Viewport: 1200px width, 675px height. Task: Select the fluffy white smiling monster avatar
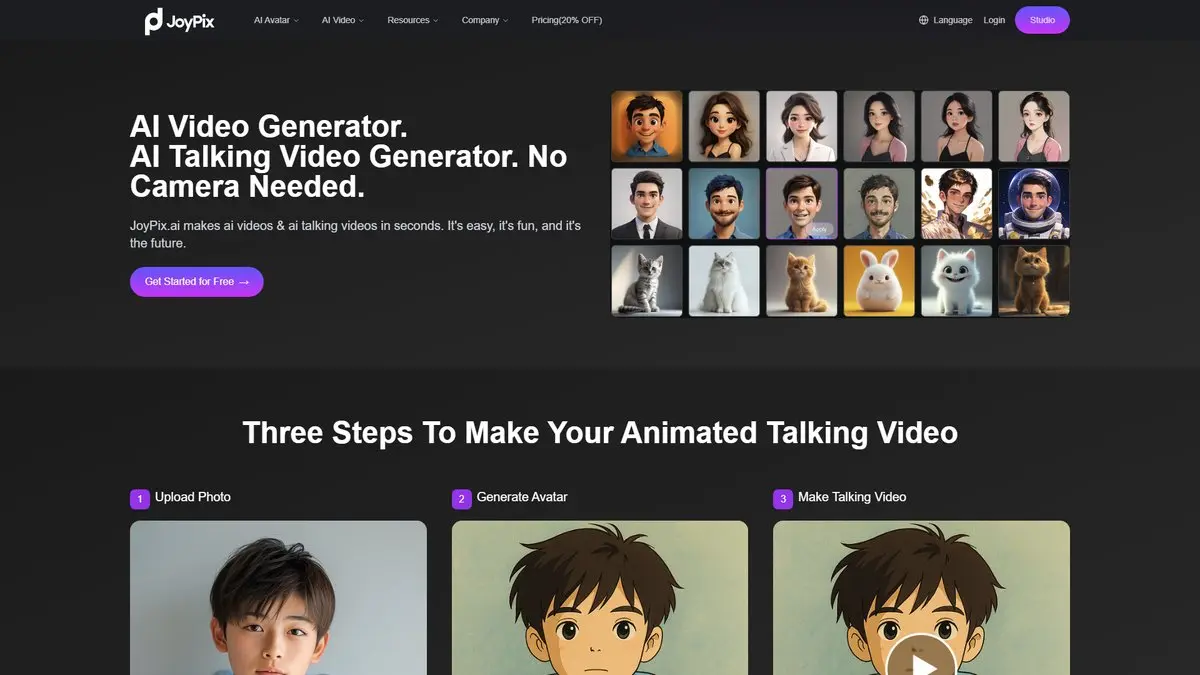click(956, 281)
